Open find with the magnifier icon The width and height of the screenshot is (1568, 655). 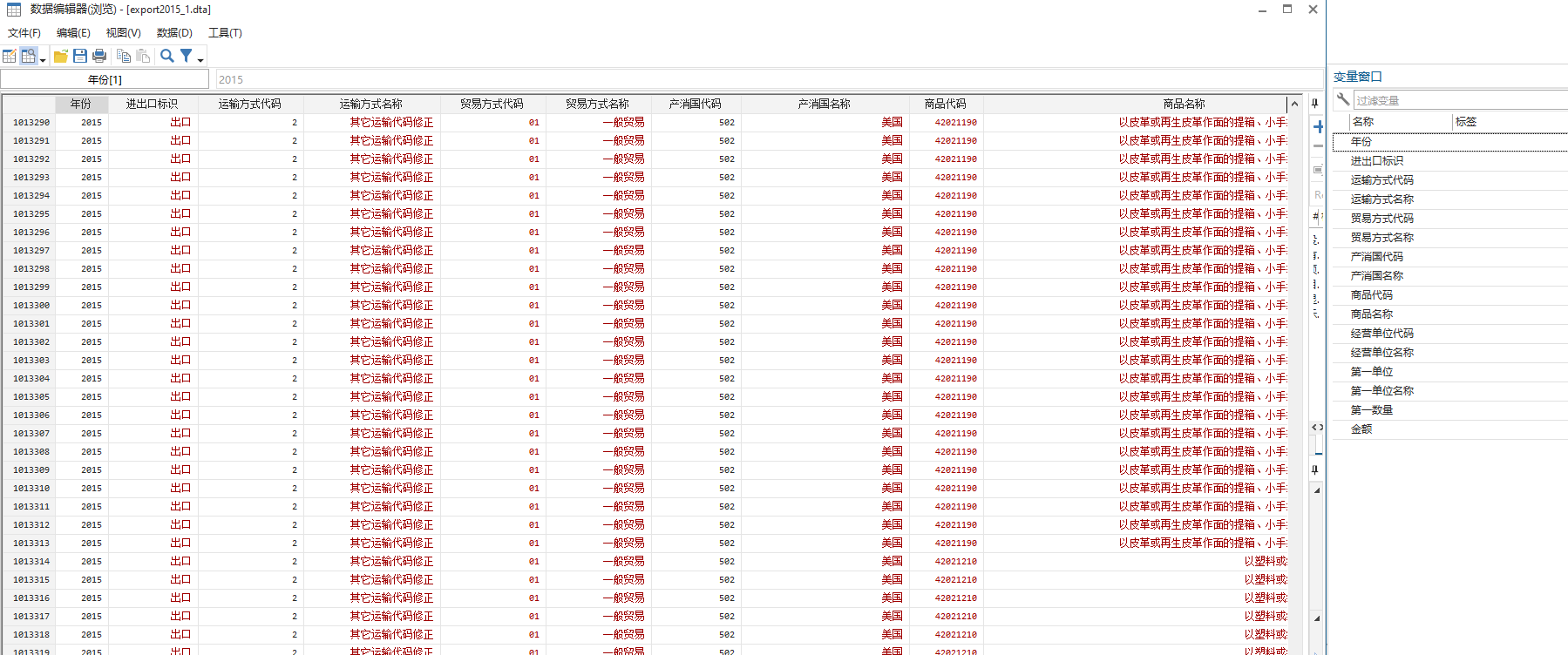click(166, 57)
